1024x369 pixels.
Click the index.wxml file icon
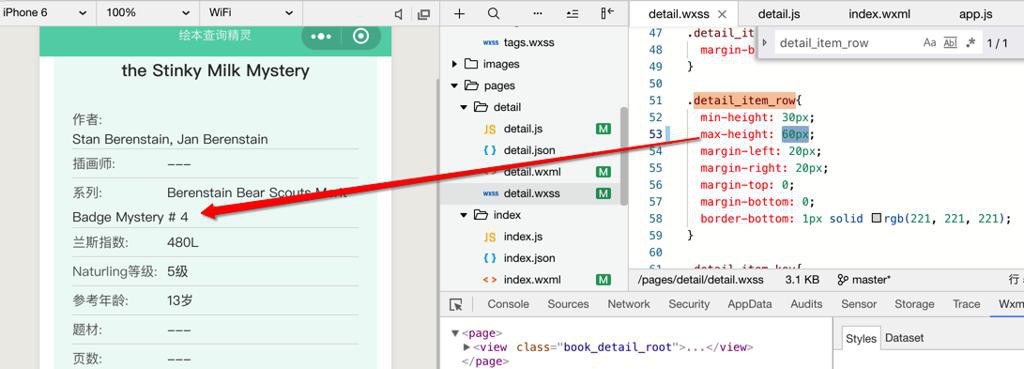490,280
